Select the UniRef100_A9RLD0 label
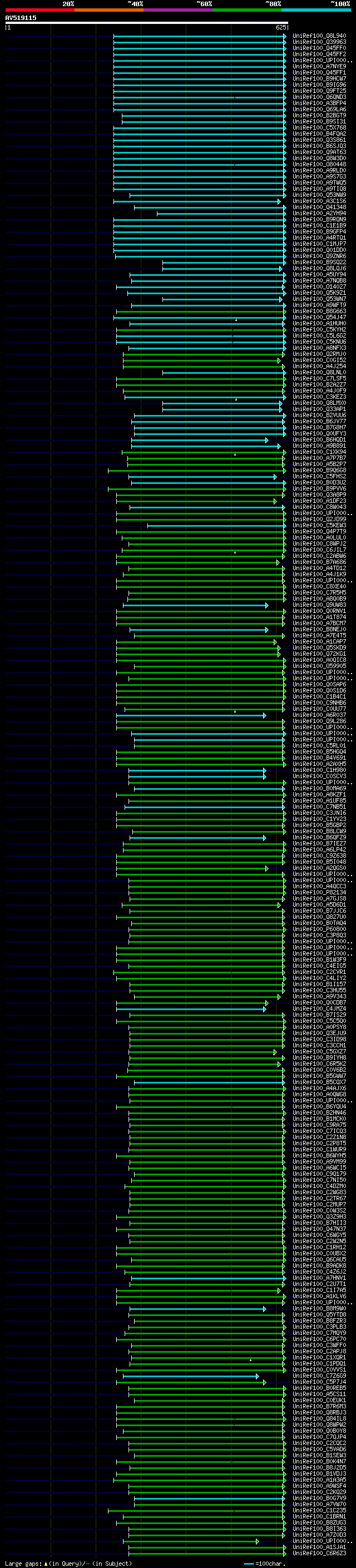Image resolution: width=356 pixels, height=1568 pixels. point(319,170)
